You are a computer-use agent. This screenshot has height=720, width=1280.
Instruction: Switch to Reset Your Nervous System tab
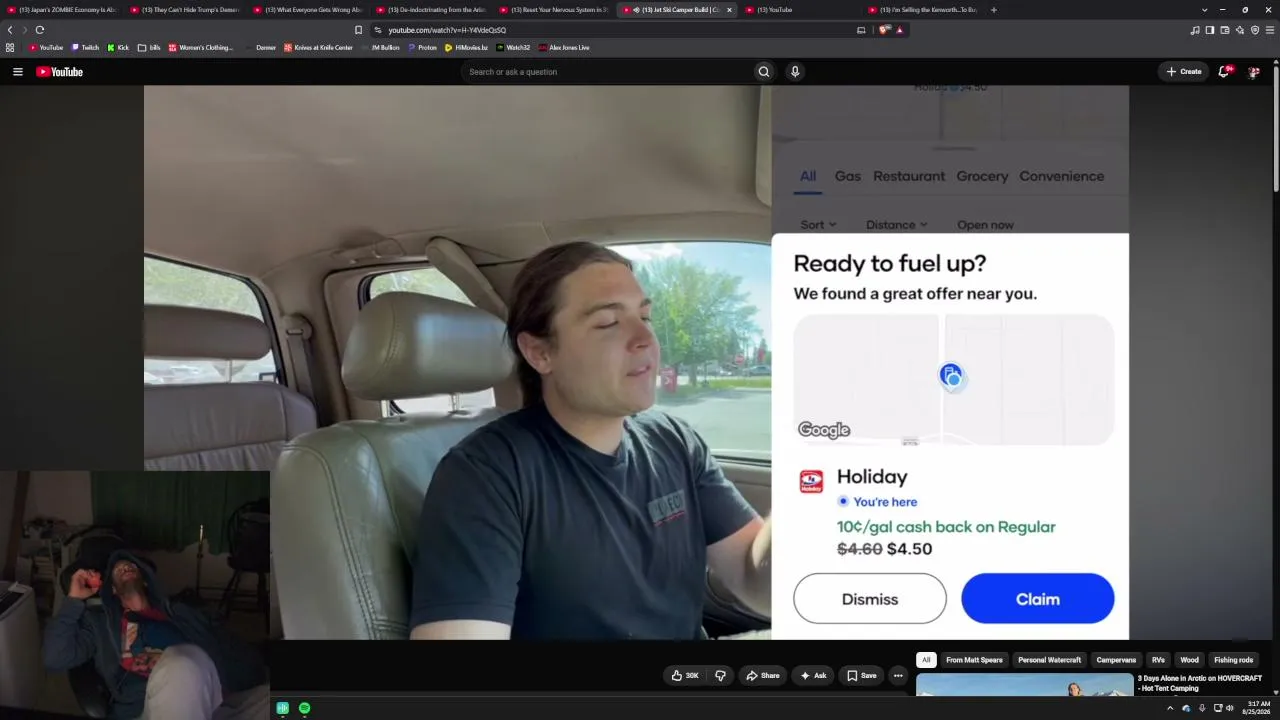click(554, 10)
